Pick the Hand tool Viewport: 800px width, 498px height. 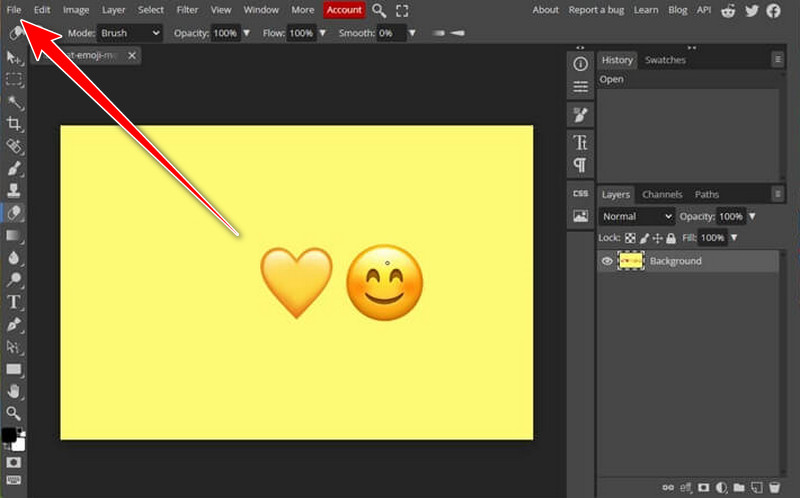pos(14,391)
